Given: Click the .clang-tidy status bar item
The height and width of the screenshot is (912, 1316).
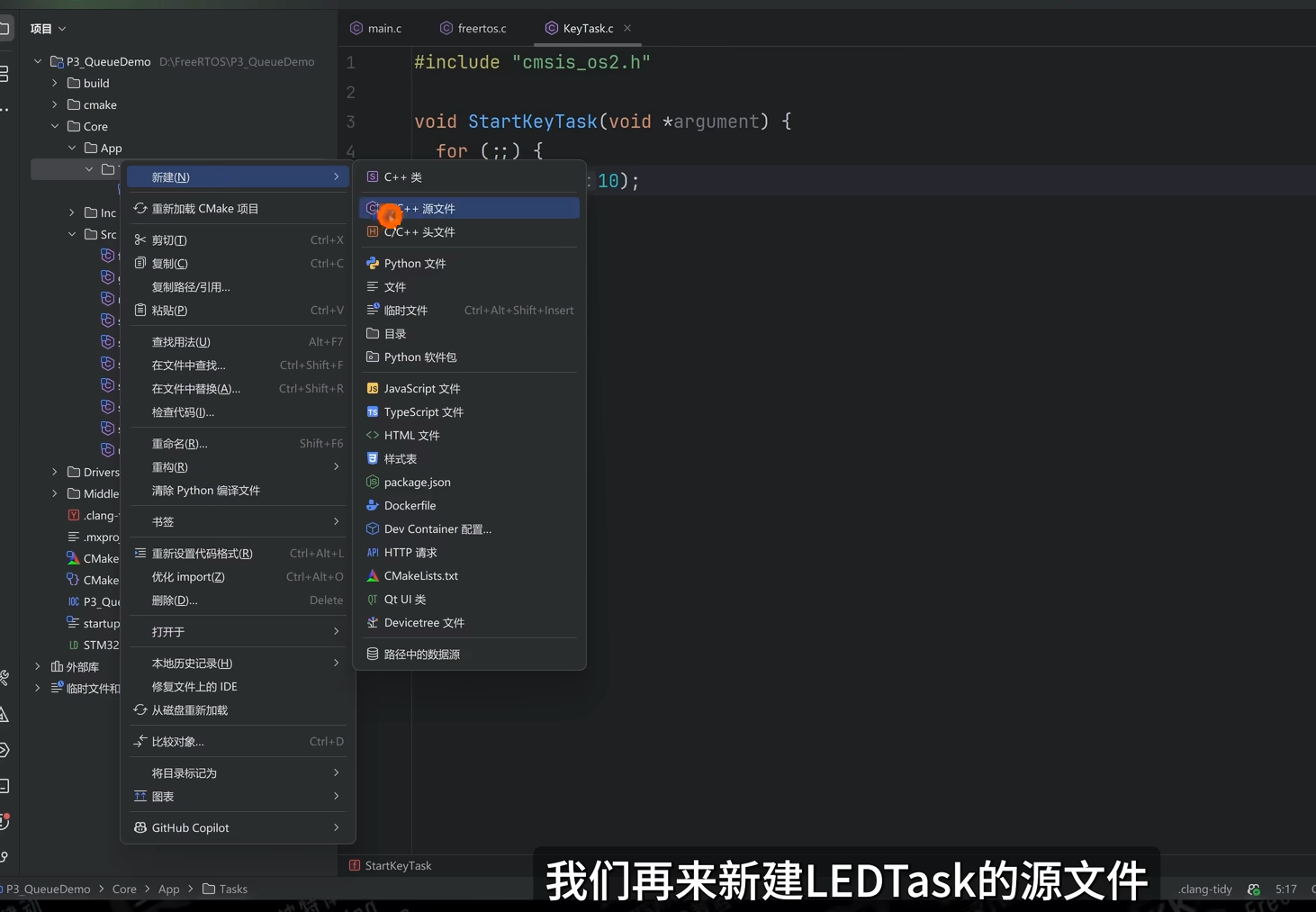Looking at the screenshot, I should click(1205, 889).
